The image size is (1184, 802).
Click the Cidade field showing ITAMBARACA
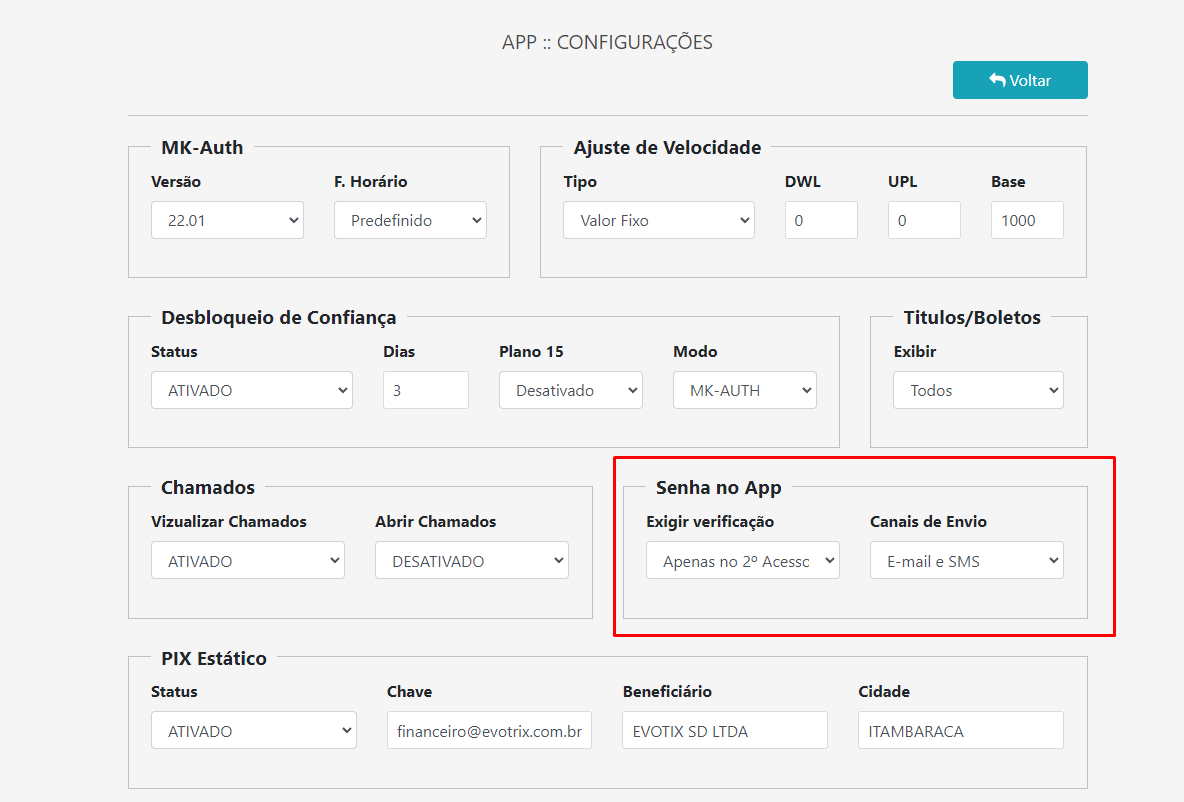pos(959,730)
